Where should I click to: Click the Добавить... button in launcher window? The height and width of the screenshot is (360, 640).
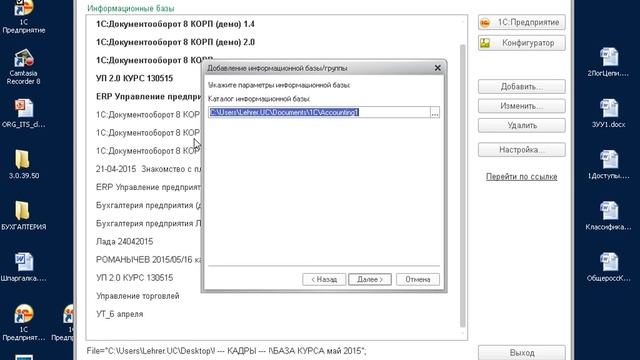pos(522,87)
